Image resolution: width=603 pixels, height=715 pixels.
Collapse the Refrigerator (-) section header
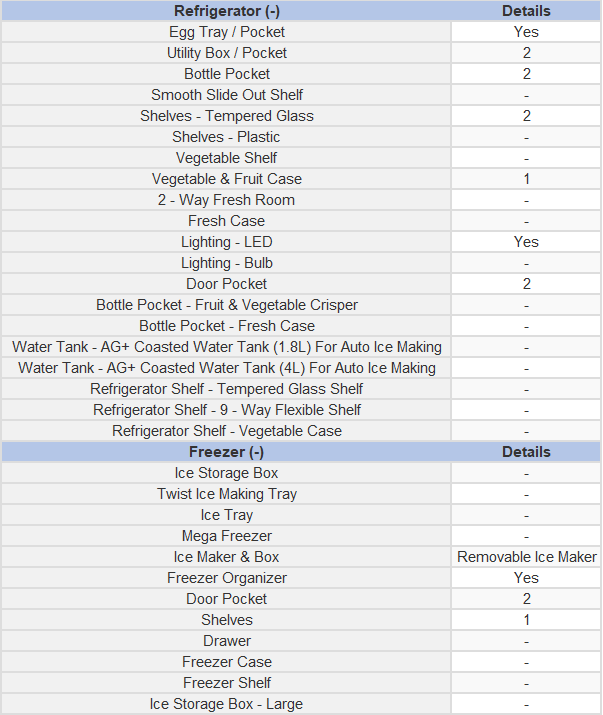227,11
